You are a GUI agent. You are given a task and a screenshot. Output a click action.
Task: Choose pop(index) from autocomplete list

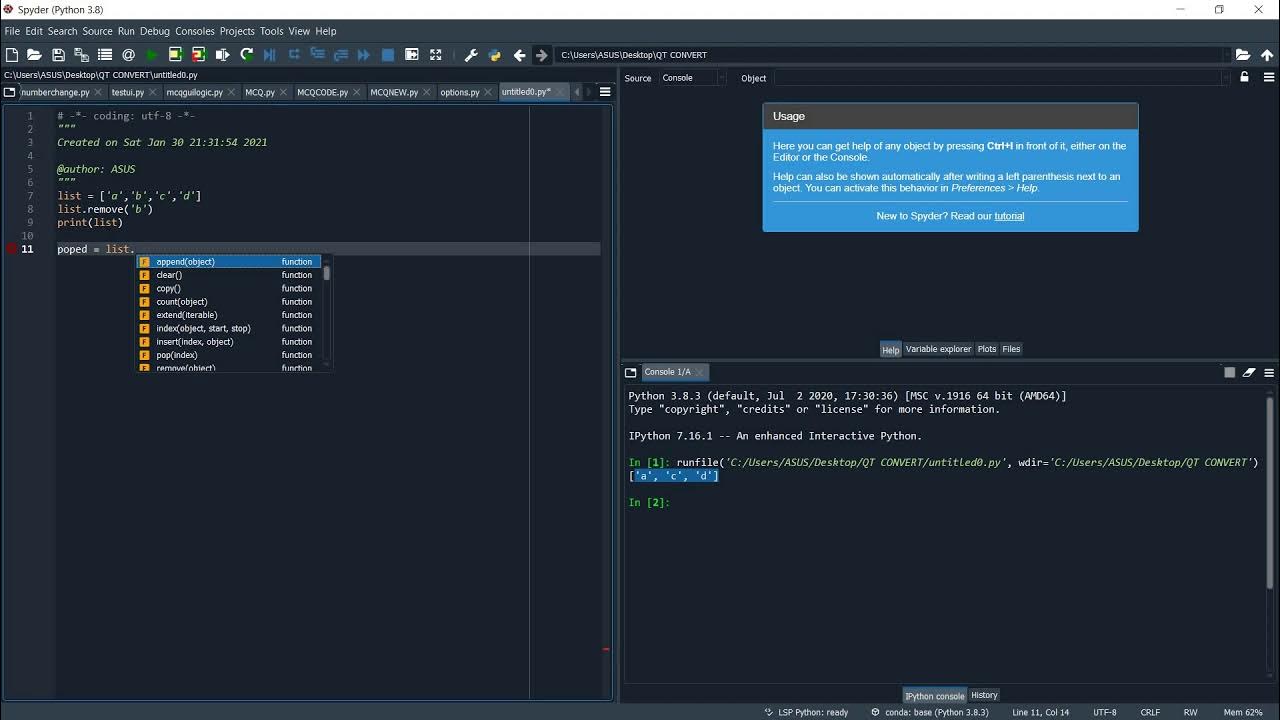click(229, 355)
